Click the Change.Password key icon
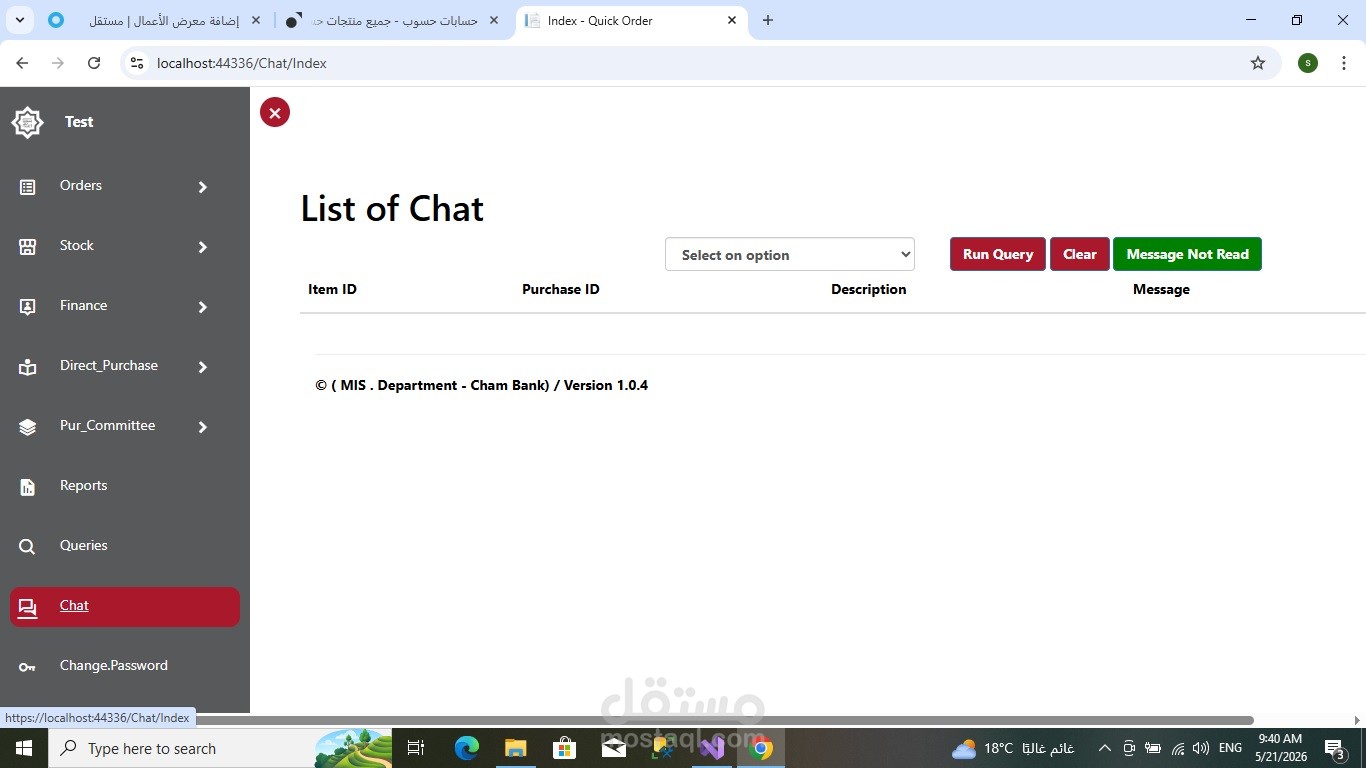Viewport: 1366px width, 768px height. [x=28, y=667]
